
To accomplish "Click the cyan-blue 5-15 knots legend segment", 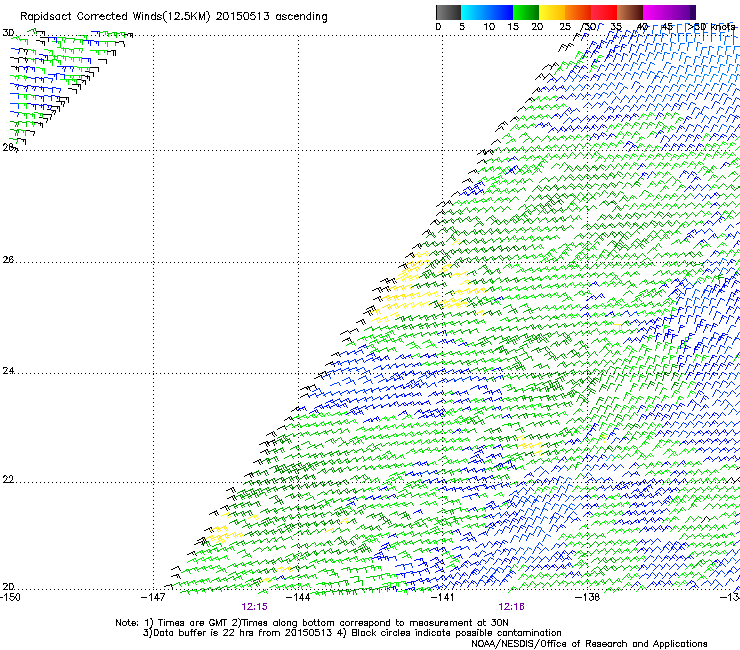I will 487,12.
